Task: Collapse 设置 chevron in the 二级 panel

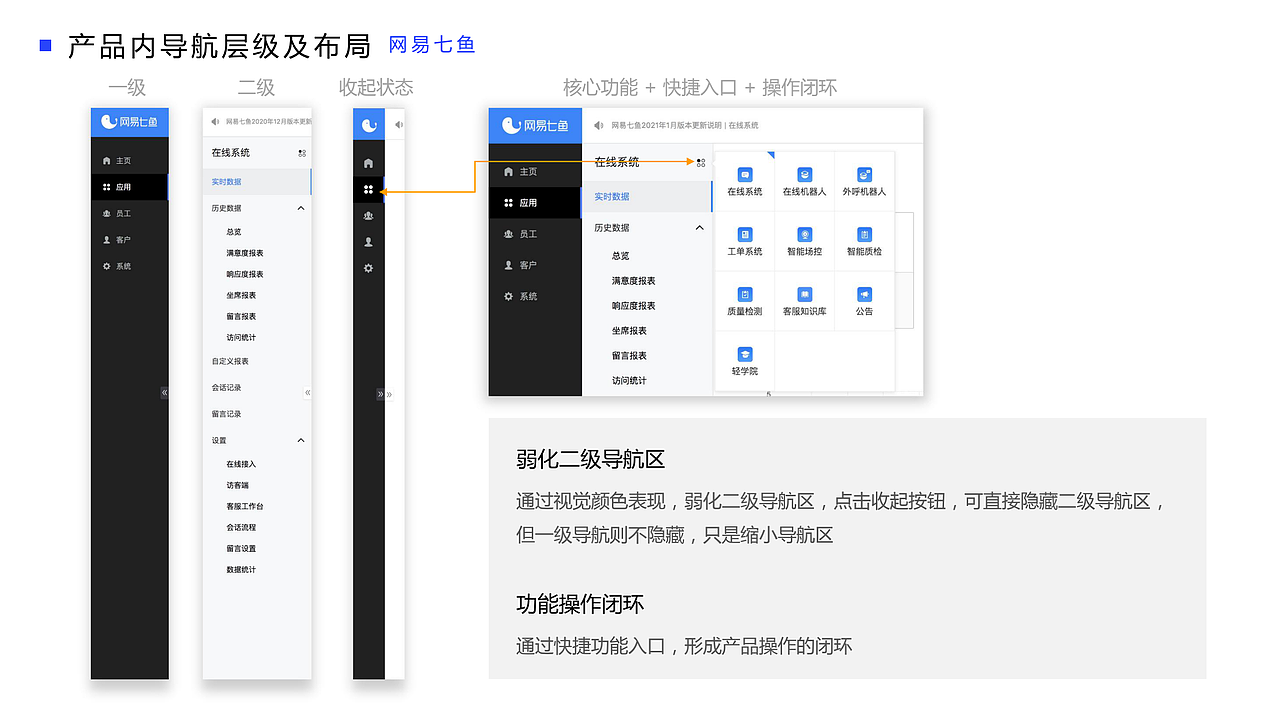Action: pos(301,440)
